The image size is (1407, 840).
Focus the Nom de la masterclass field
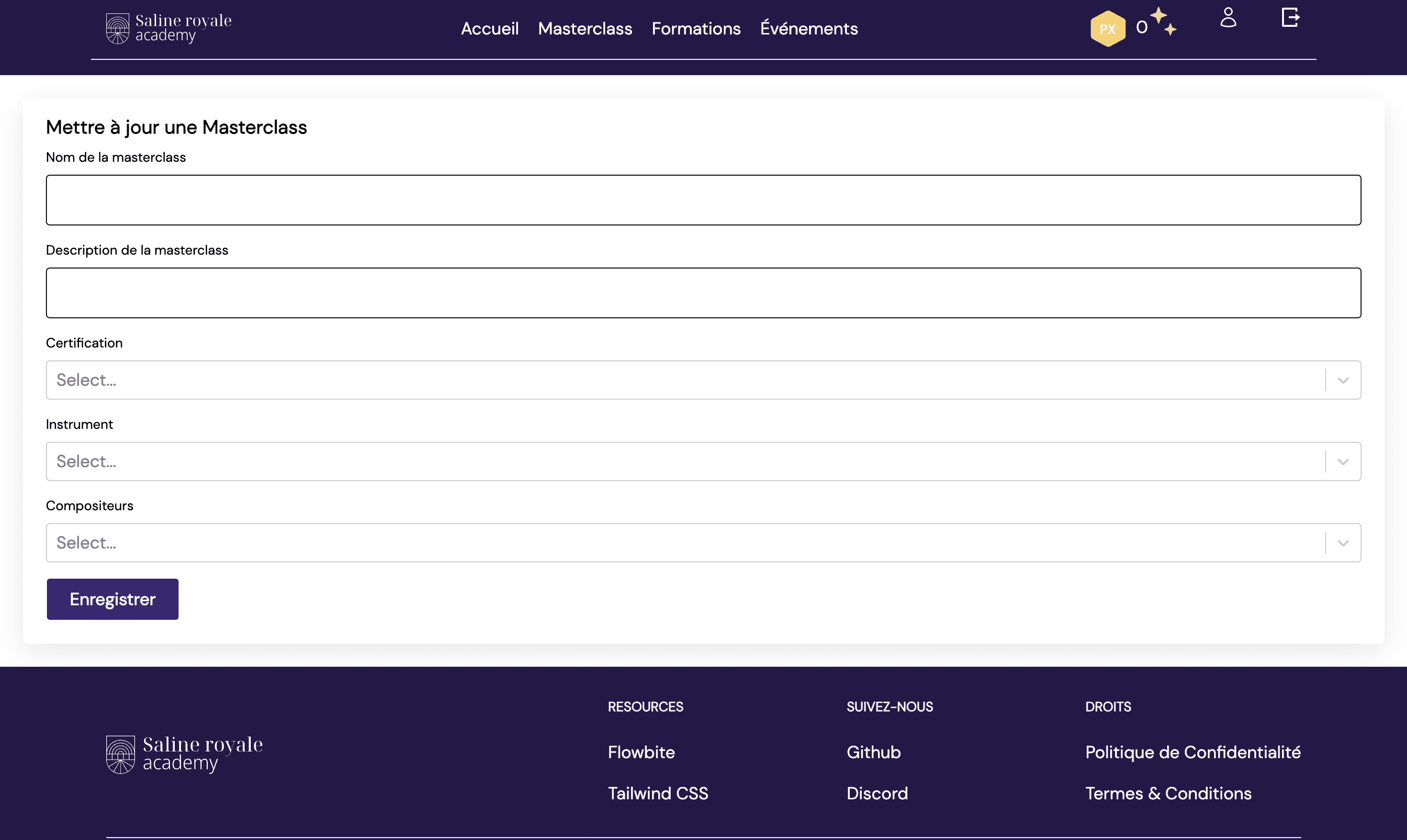tap(704, 200)
